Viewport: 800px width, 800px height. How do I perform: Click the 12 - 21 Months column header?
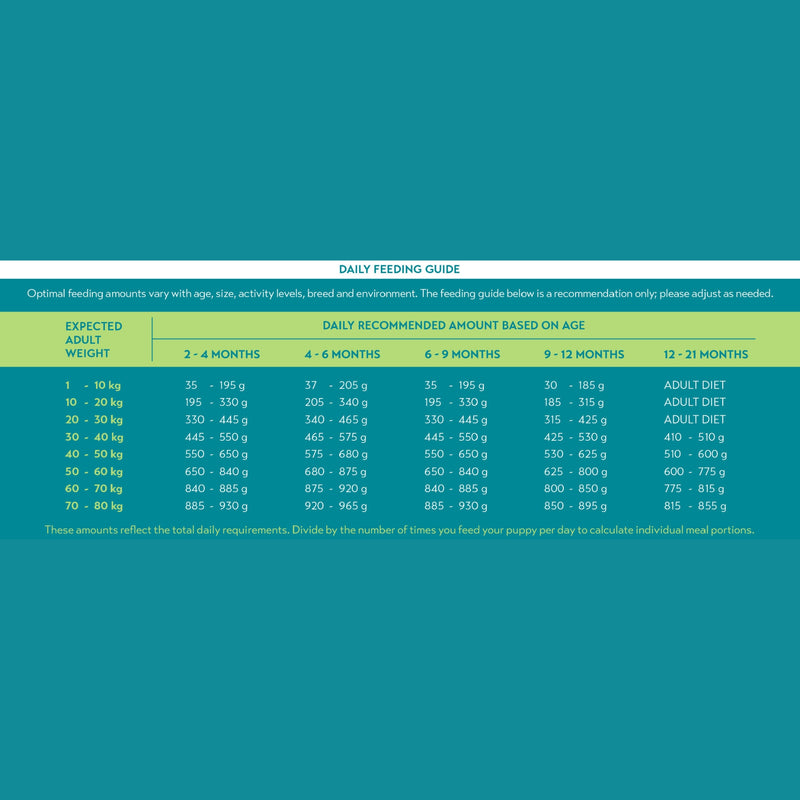coord(705,354)
